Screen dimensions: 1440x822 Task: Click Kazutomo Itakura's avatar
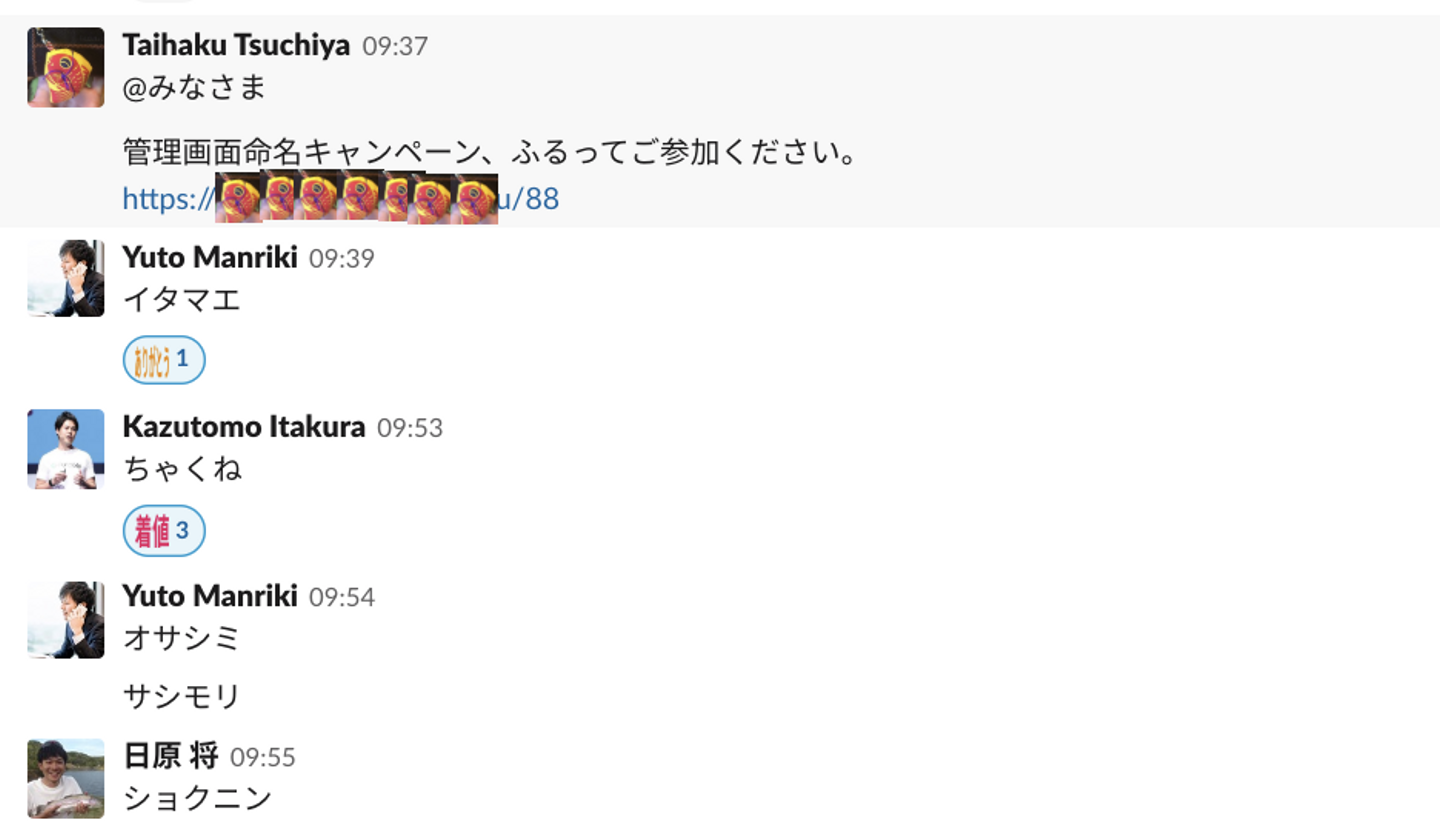click(66, 448)
